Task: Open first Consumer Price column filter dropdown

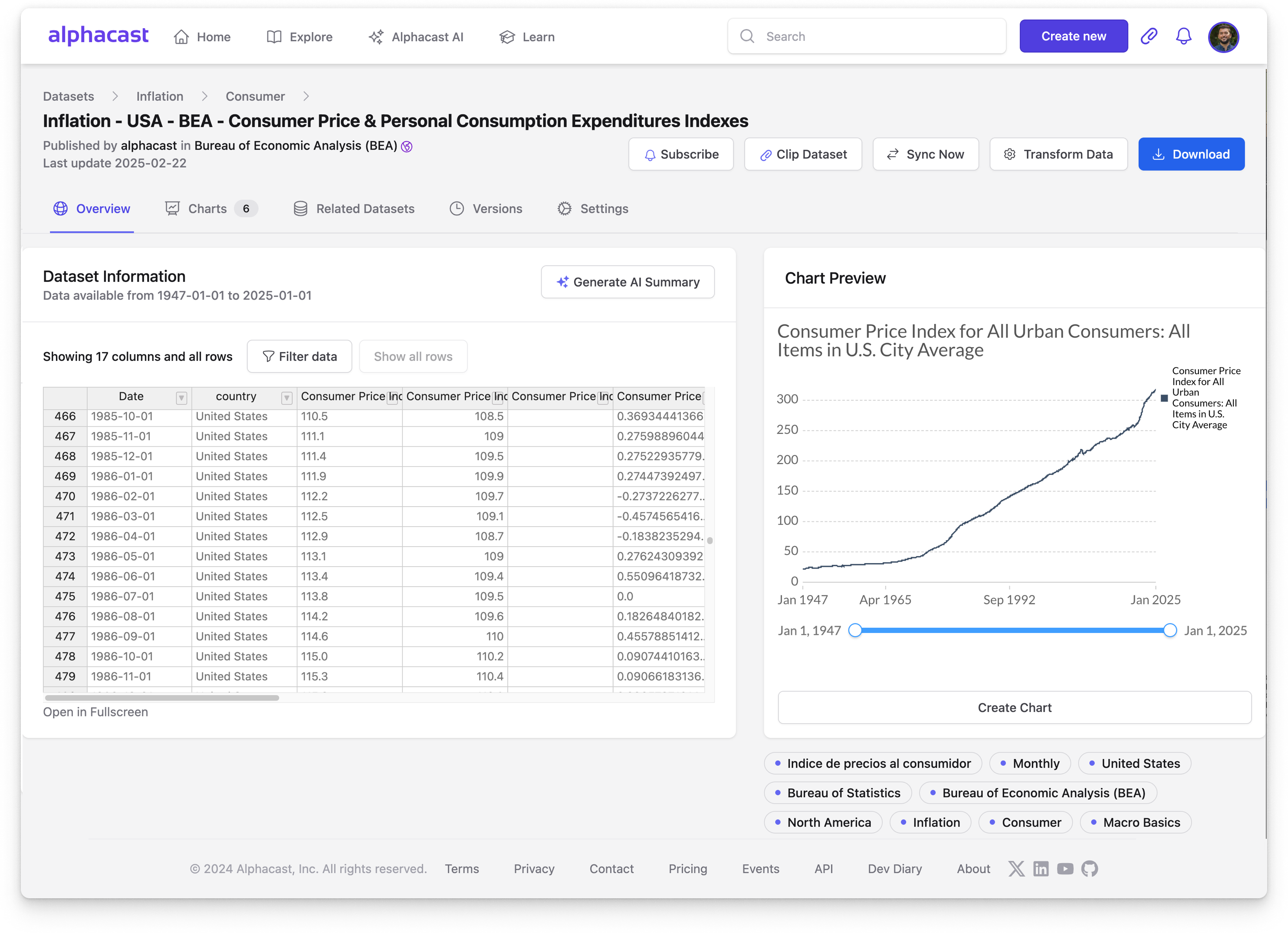Action: coord(392,398)
